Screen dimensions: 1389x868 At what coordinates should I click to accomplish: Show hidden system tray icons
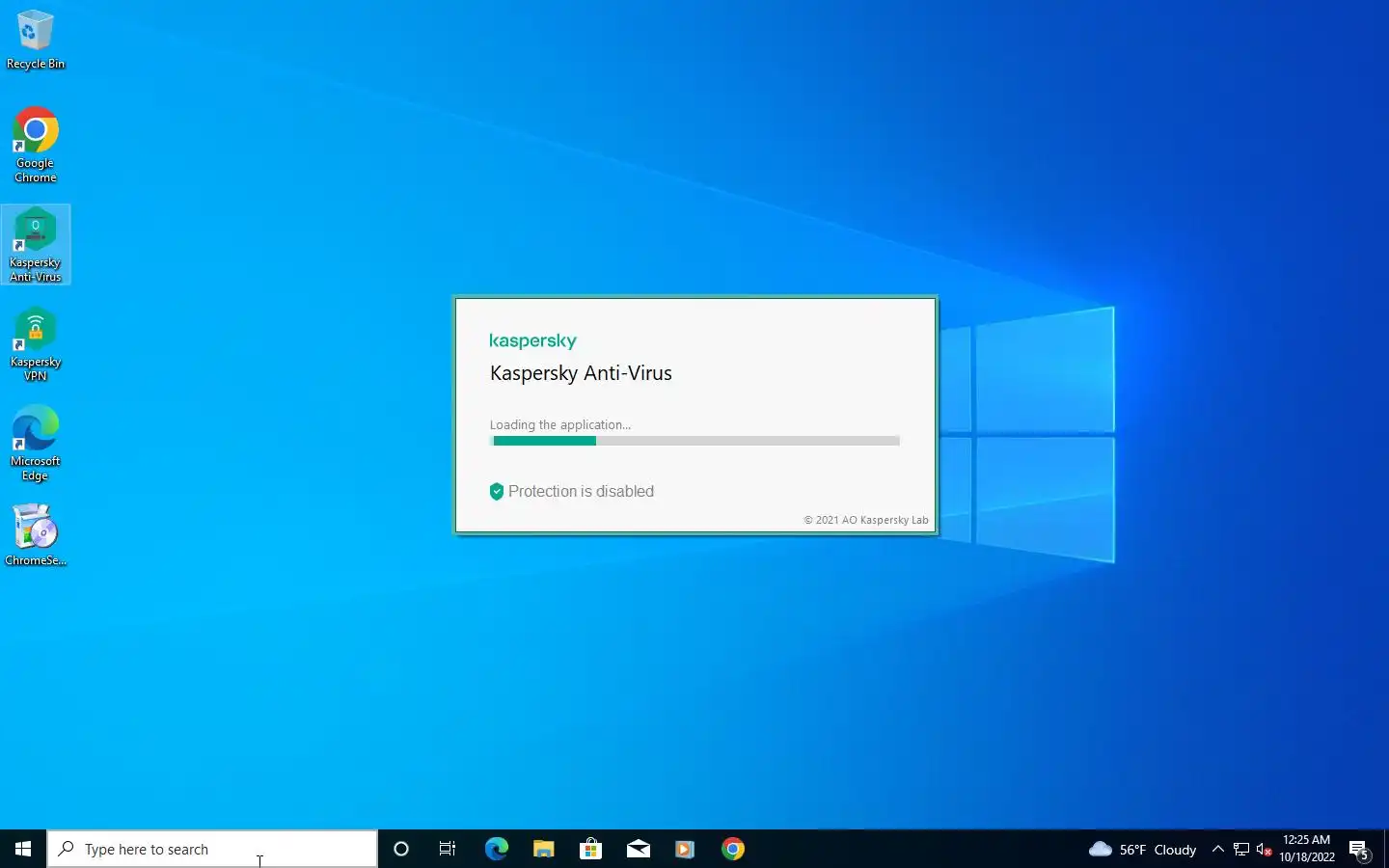(1217, 849)
